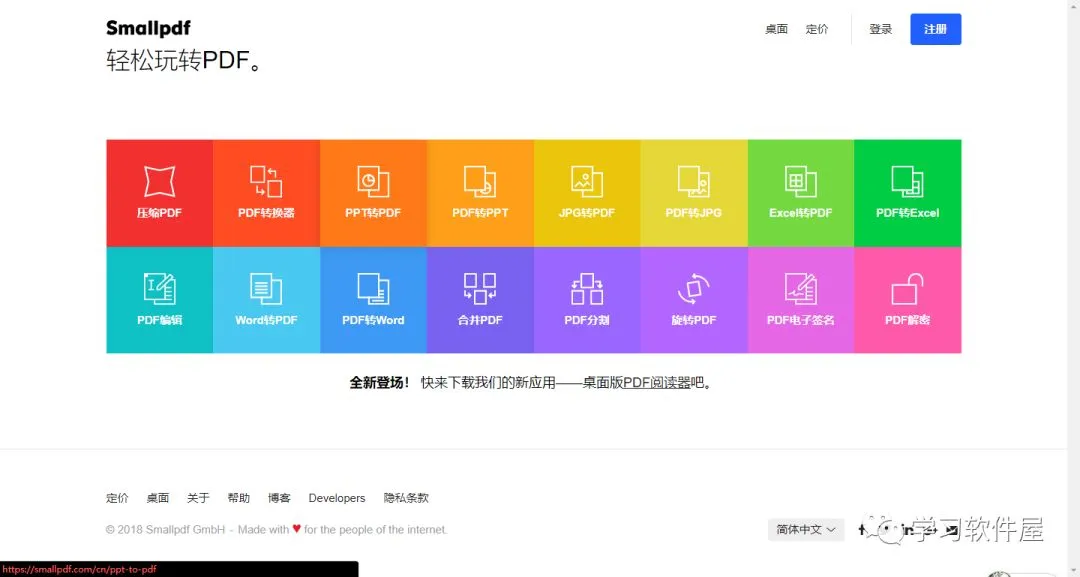The height and width of the screenshot is (577, 1080).
Task: Open the 压缩PDF compress tool tile
Action: click(159, 193)
